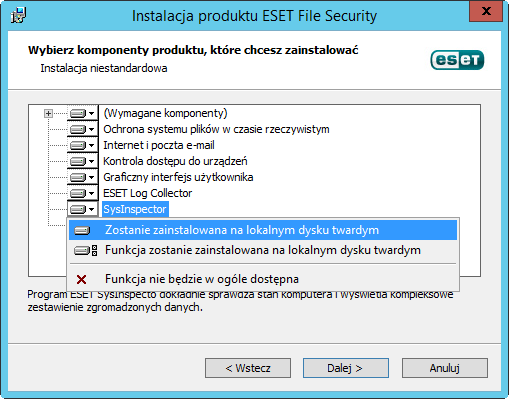The image size is (509, 399).
Task: Click the drive icon beside Graficzny interfejs użytkownika
Action: click(78, 177)
